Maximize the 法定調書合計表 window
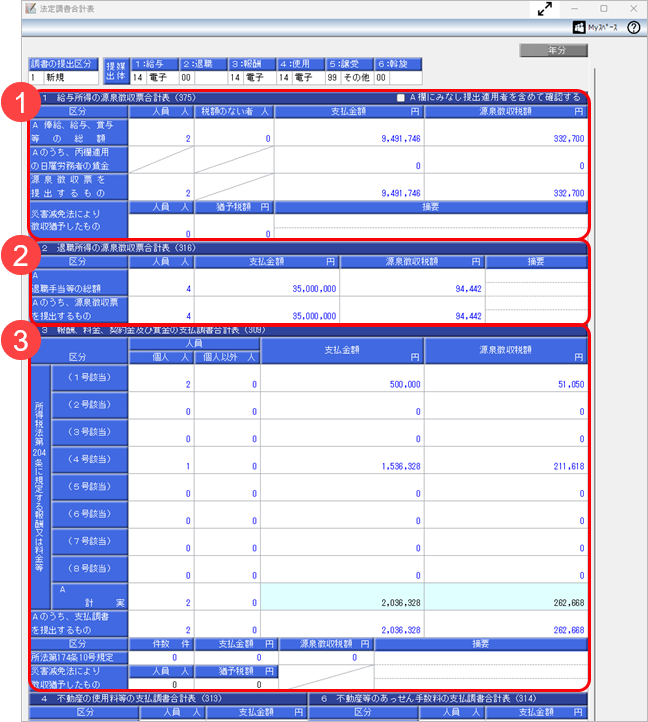 point(604,8)
